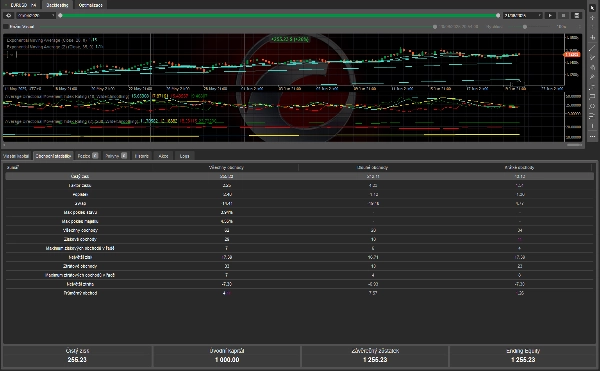
Task: Stop the backtest run
Action: (563, 15)
